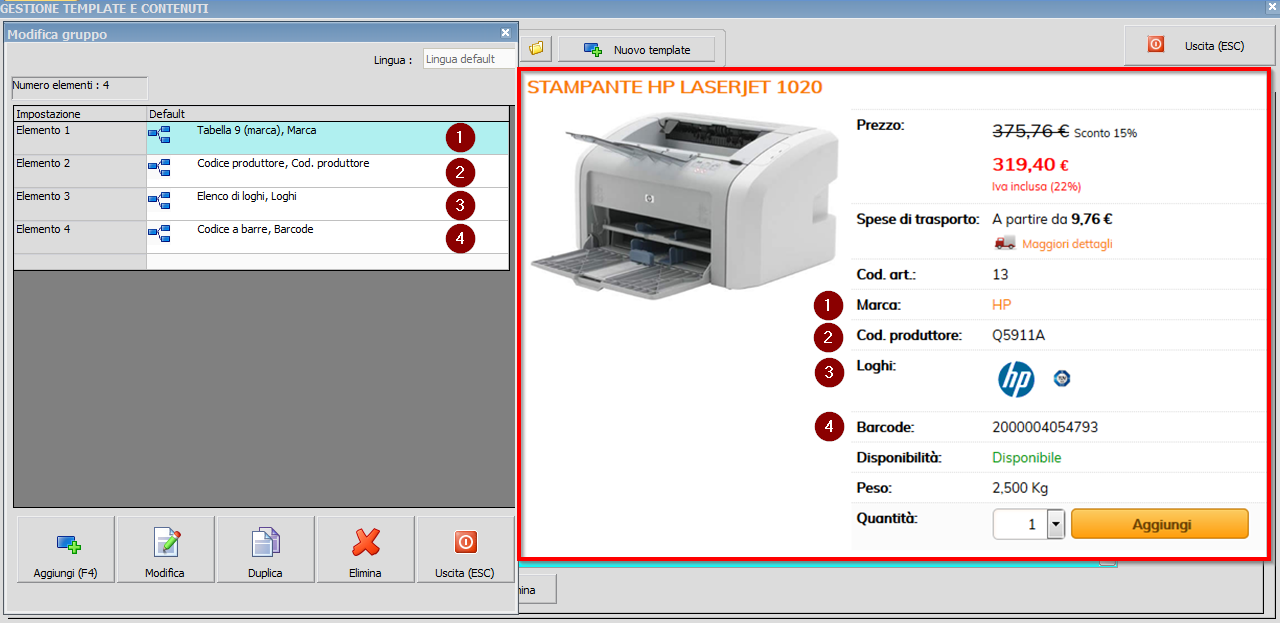Image resolution: width=1280 pixels, height=623 pixels.
Task: Follow the HP brand link next to Marca
Action: click(1002, 305)
